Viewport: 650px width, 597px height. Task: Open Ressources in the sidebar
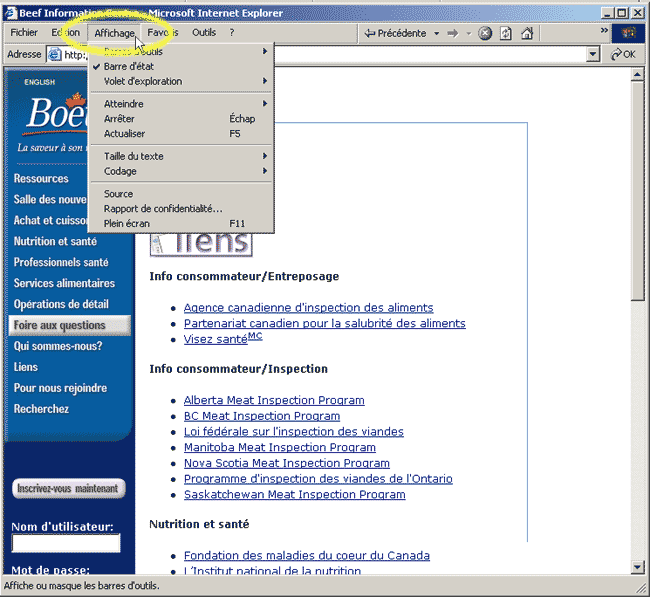pyautogui.click(x=41, y=179)
